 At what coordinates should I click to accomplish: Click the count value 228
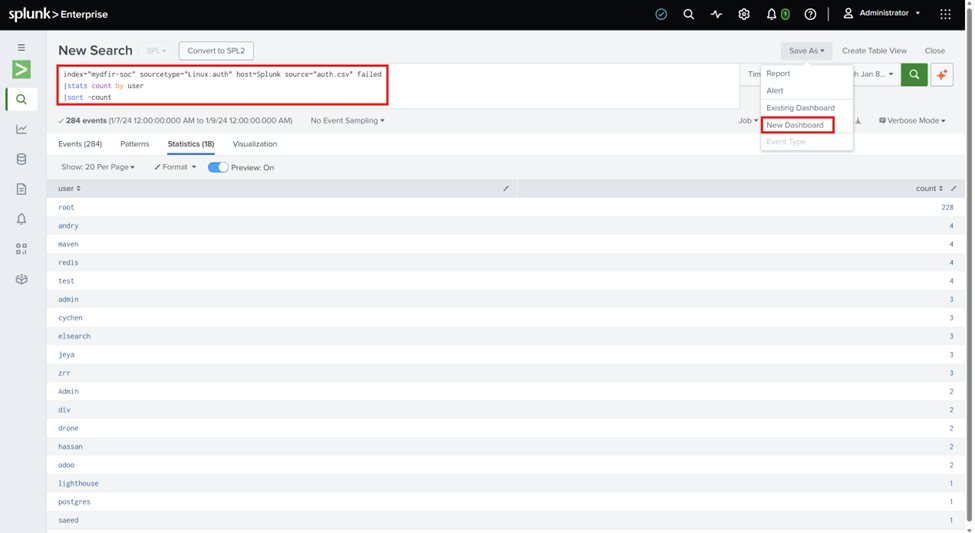pos(947,208)
